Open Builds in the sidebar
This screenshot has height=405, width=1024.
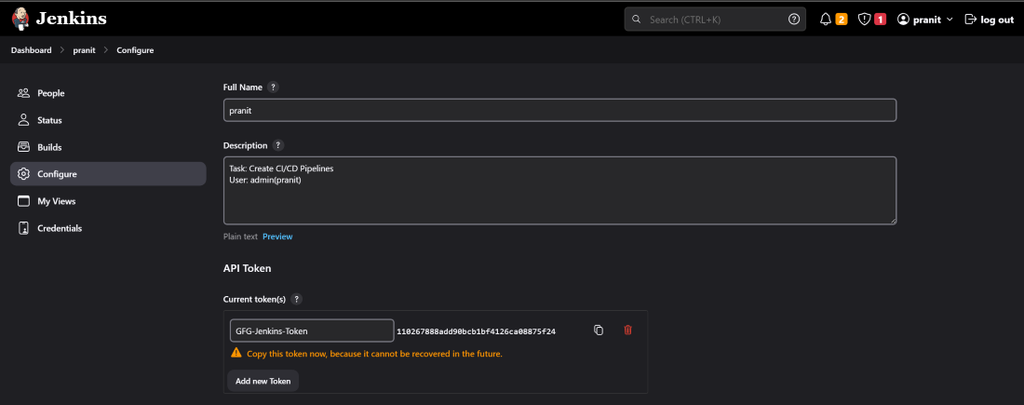[108, 148]
